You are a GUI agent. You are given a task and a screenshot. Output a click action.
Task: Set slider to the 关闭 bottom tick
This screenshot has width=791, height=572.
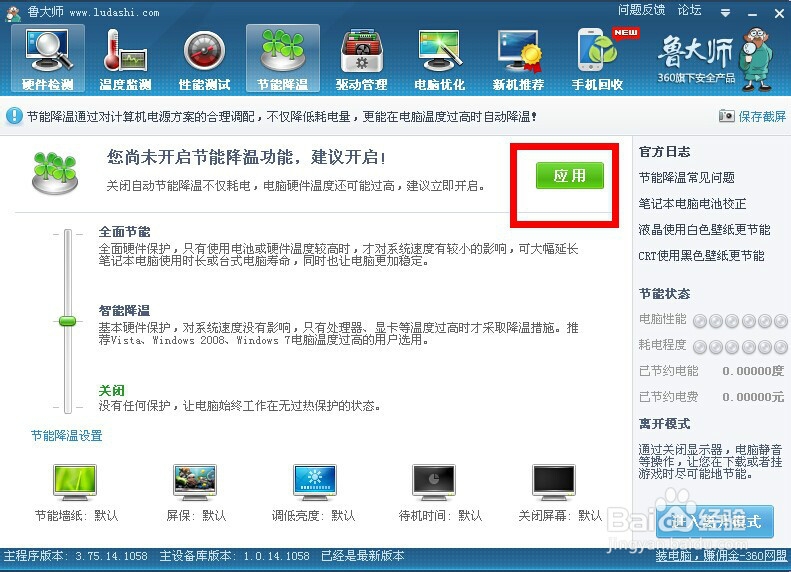68,407
